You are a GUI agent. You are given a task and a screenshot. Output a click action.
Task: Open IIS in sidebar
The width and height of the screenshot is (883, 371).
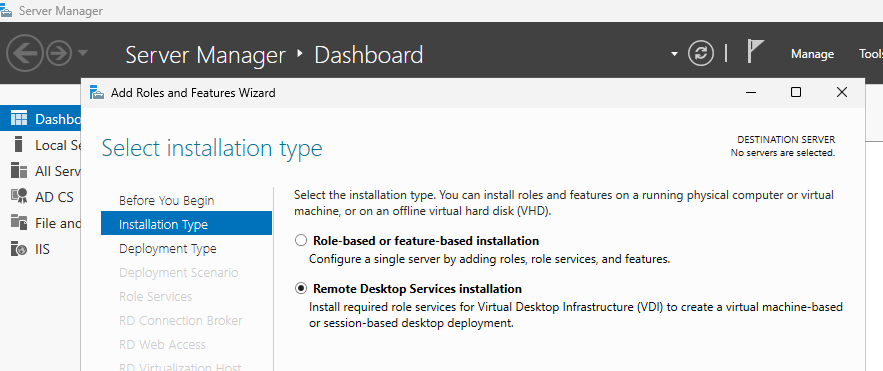pos(41,249)
